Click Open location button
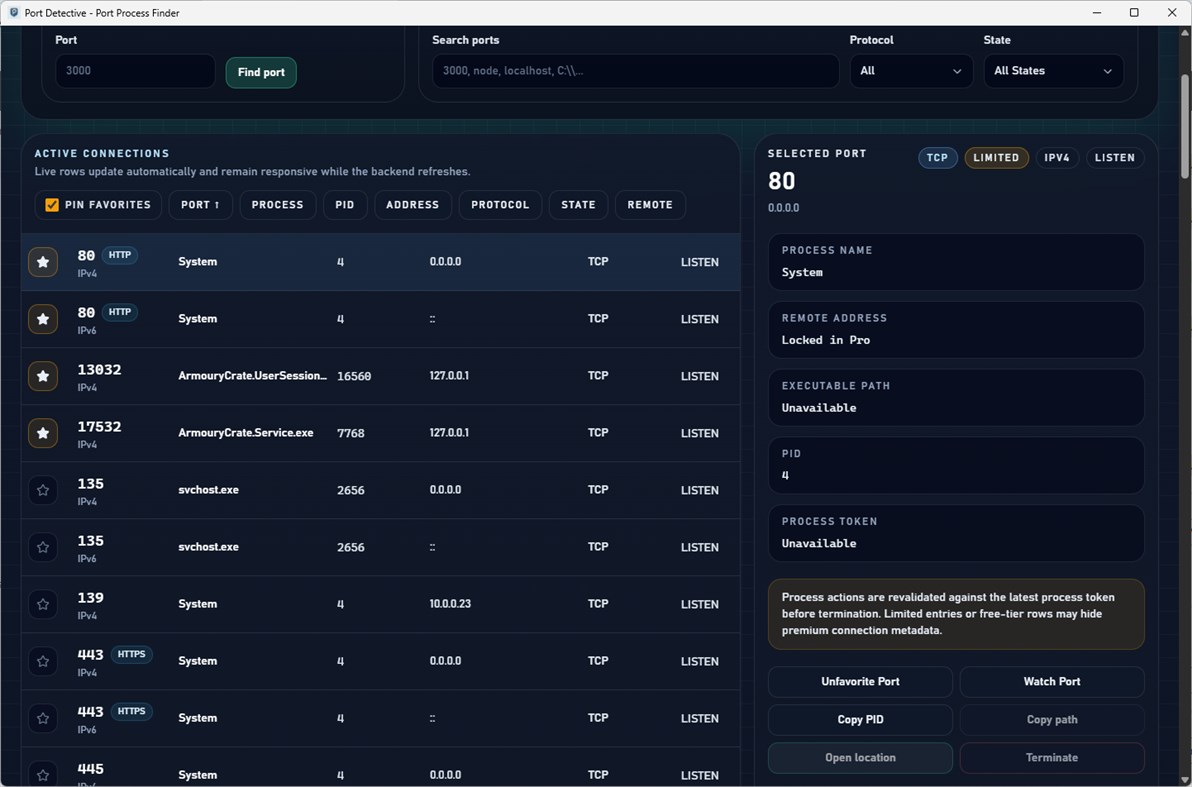Image resolution: width=1192 pixels, height=787 pixels. [x=860, y=757]
